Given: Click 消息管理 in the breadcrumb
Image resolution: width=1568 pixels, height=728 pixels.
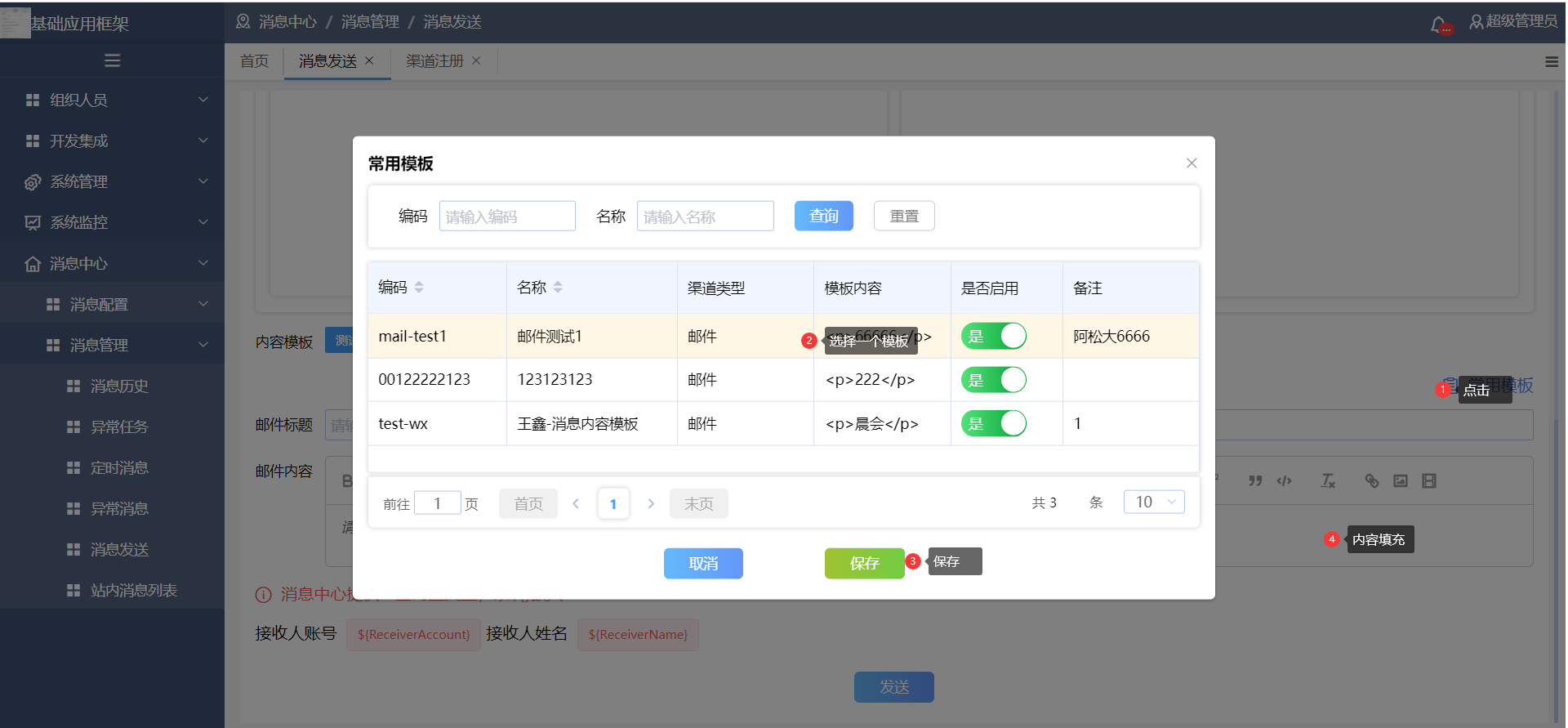Looking at the screenshot, I should tap(370, 22).
